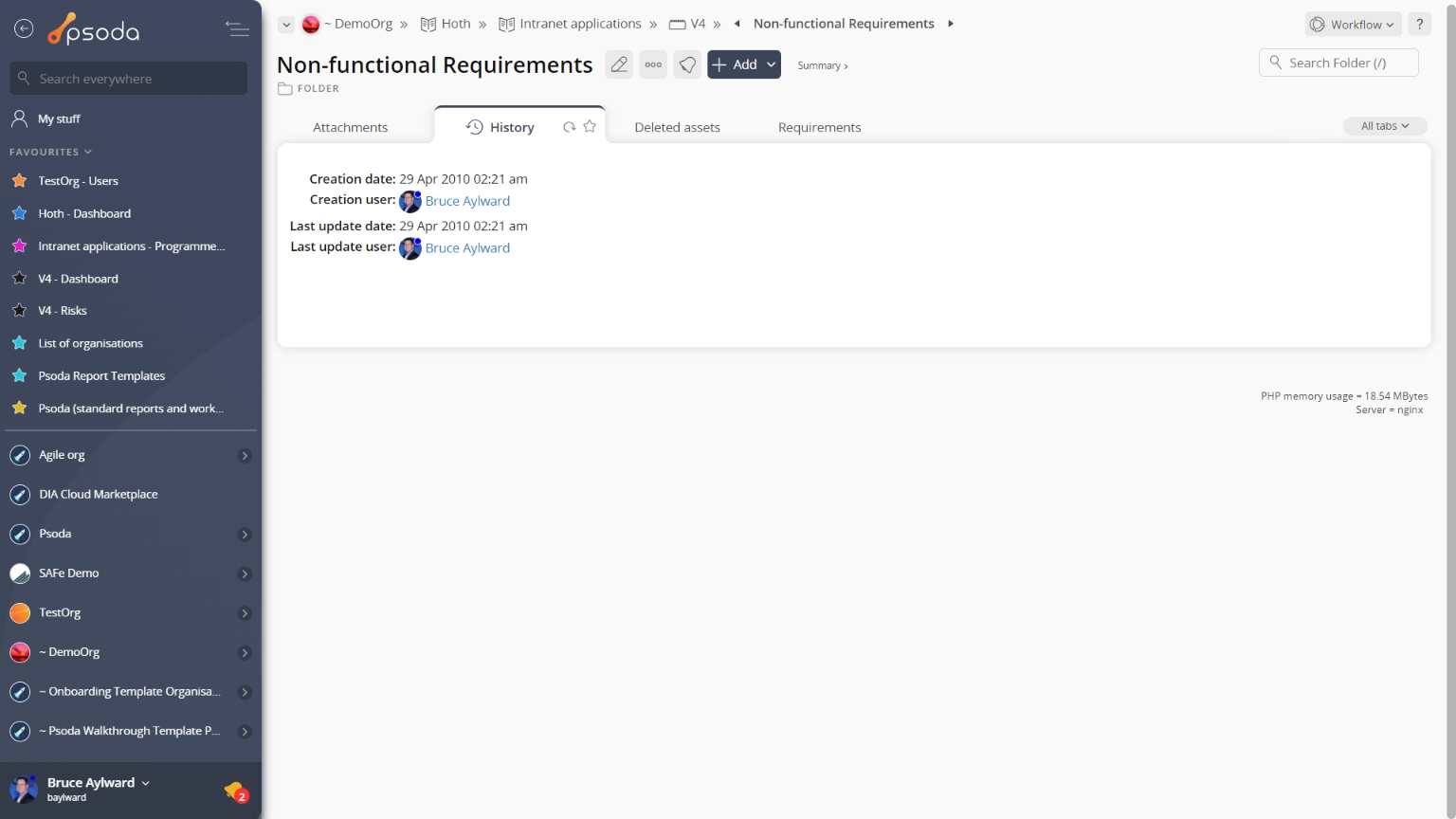1456x819 pixels.
Task: Collapse the sidebar with the menu toggle
Action: (237, 29)
